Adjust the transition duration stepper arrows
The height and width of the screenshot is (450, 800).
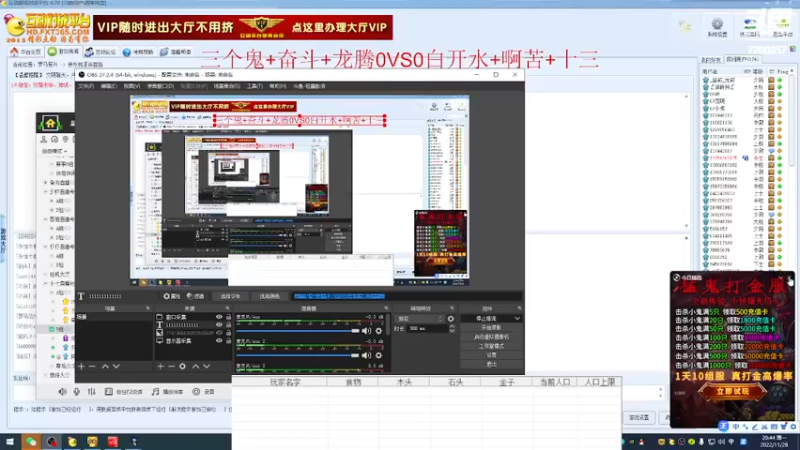click(x=452, y=329)
